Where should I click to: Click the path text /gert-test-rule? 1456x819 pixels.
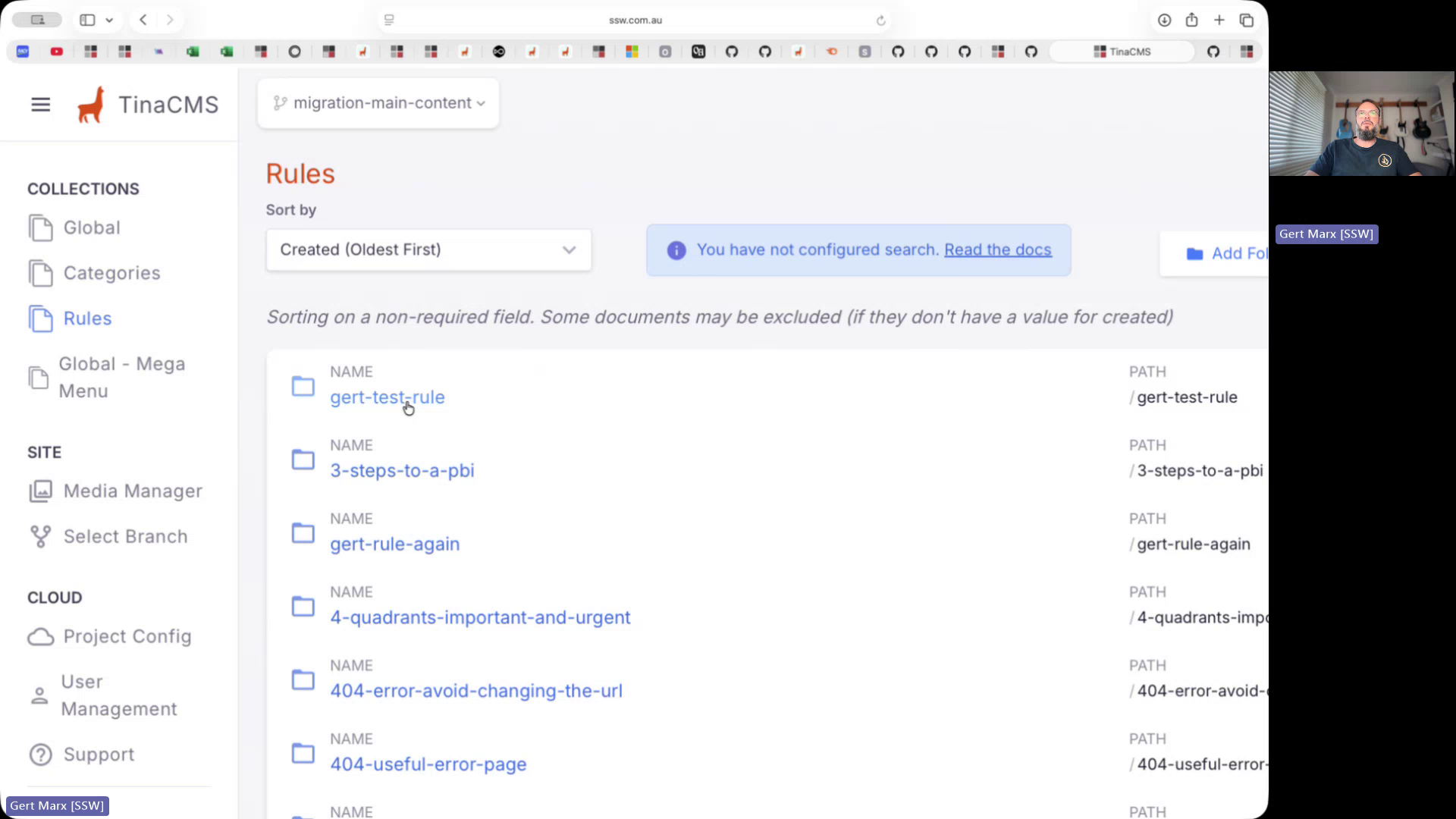click(x=1183, y=397)
